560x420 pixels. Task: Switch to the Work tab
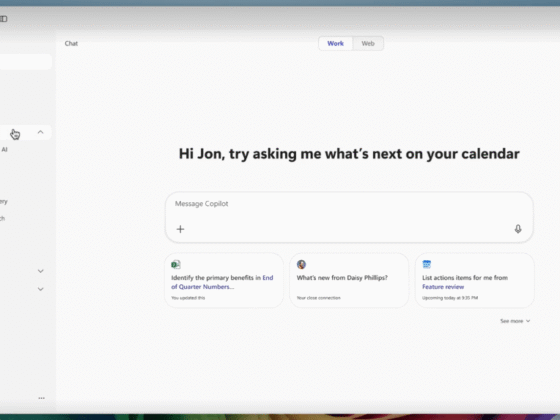point(335,43)
